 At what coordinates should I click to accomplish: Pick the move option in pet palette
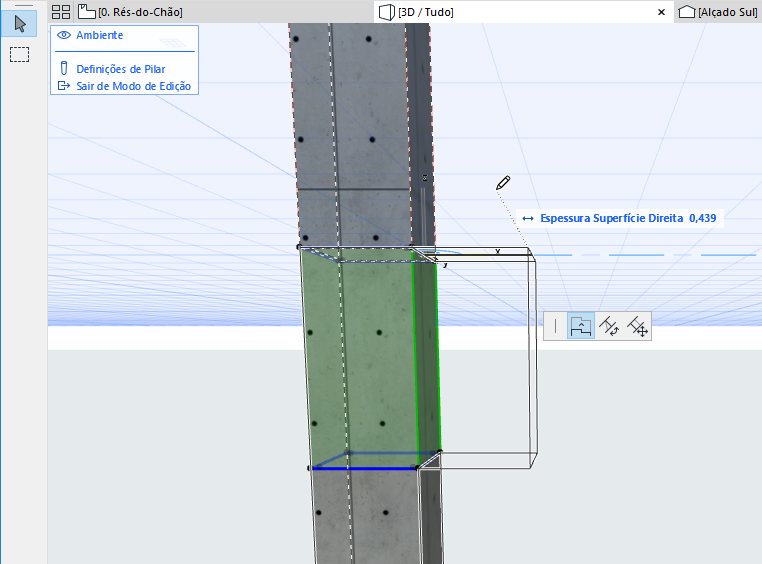(637, 326)
